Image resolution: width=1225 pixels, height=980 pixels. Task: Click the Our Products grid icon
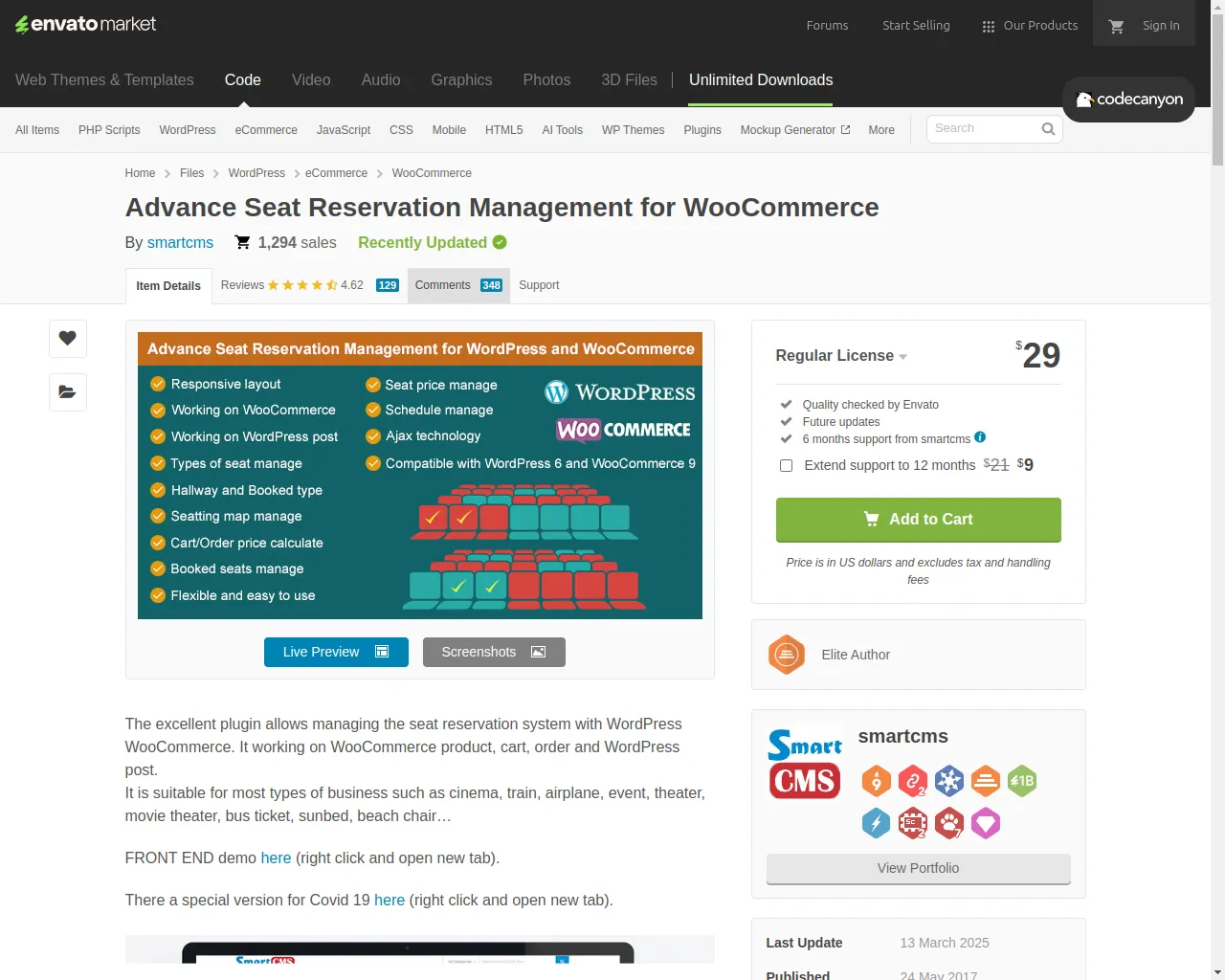(989, 27)
